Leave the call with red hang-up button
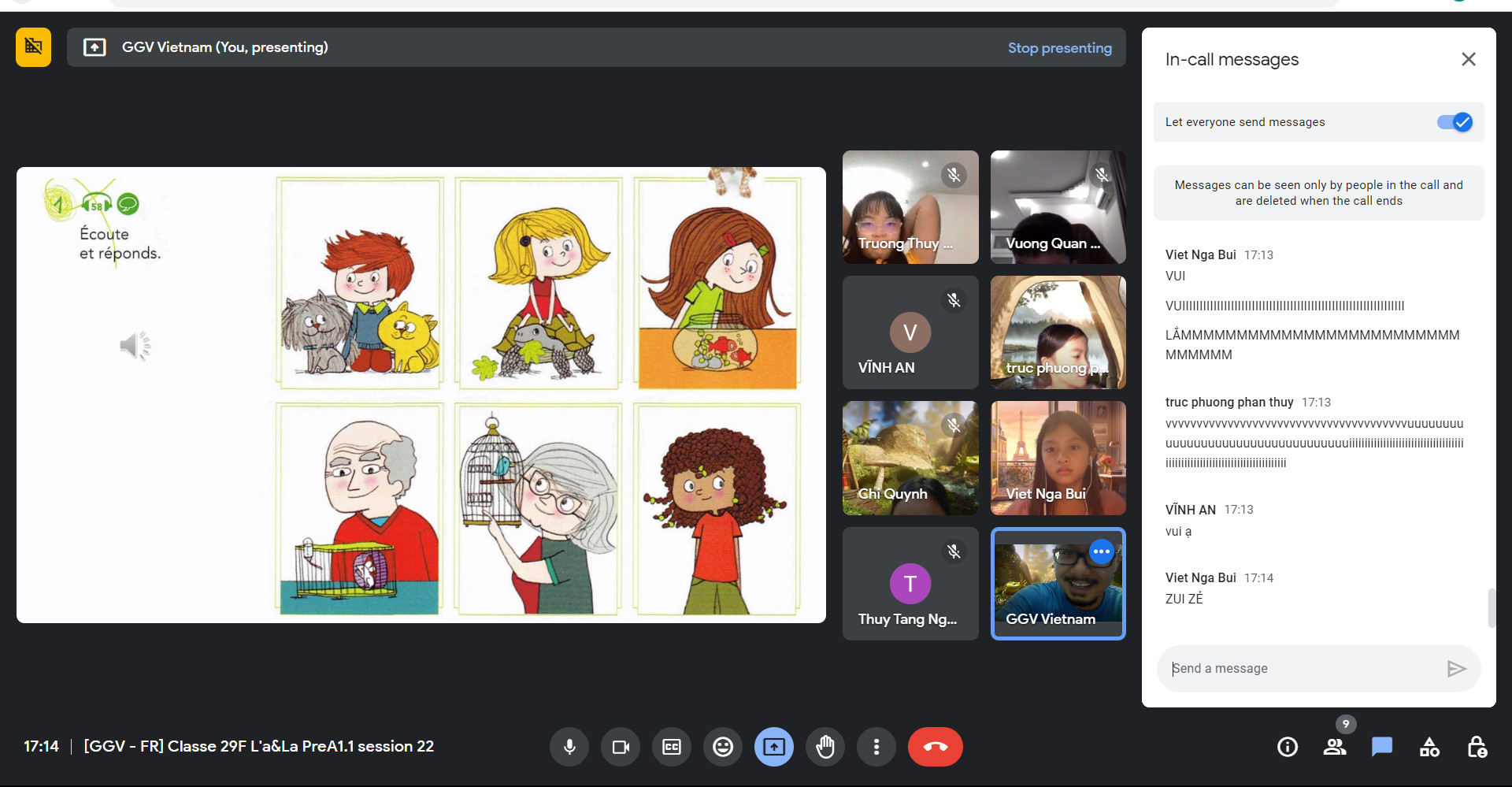The height and width of the screenshot is (787, 1512). (x=935, y=747)
